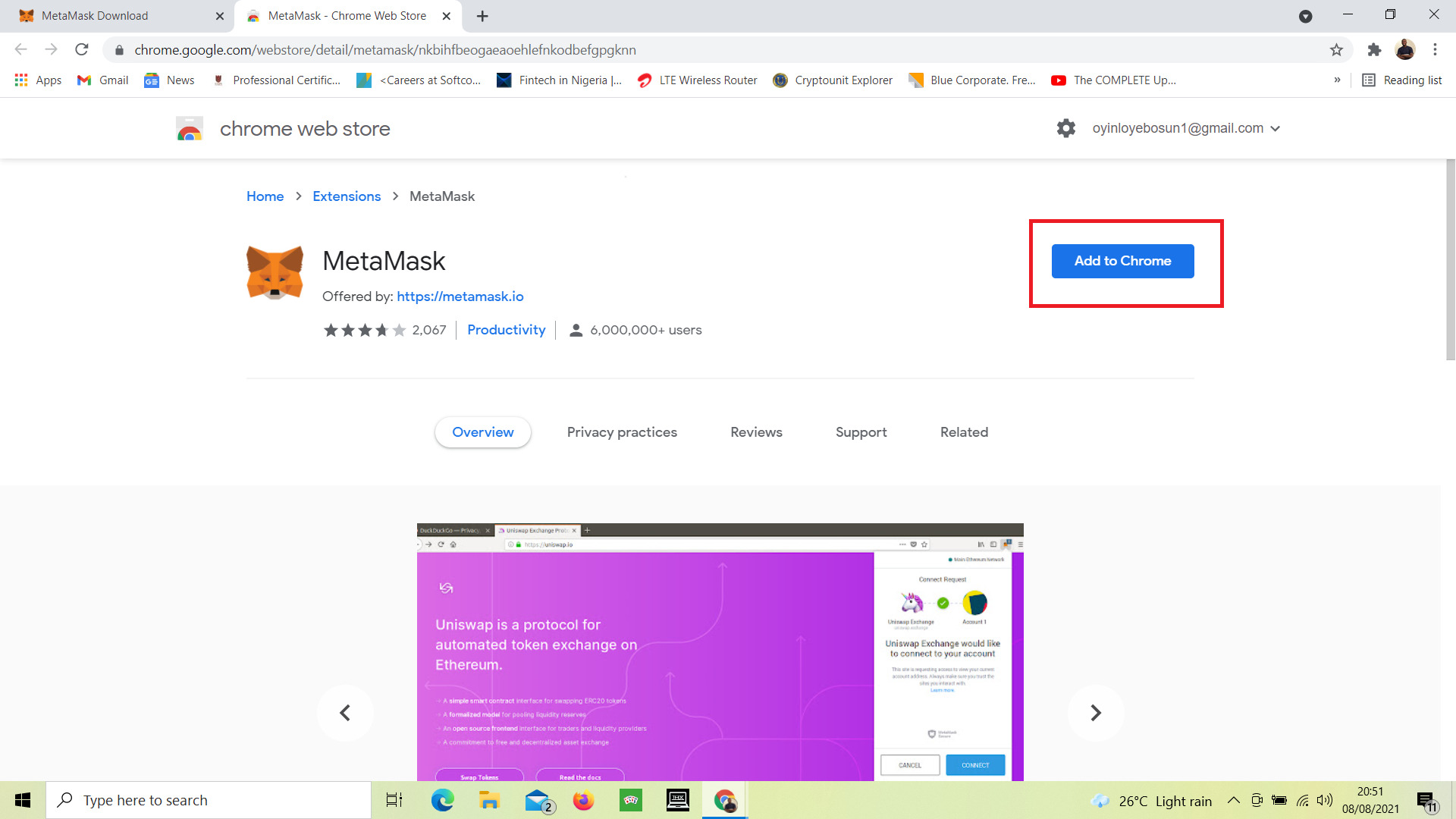The image size is (1456, 819).
Task: Switch to the Support tab
Action: (x=861, y=432)
